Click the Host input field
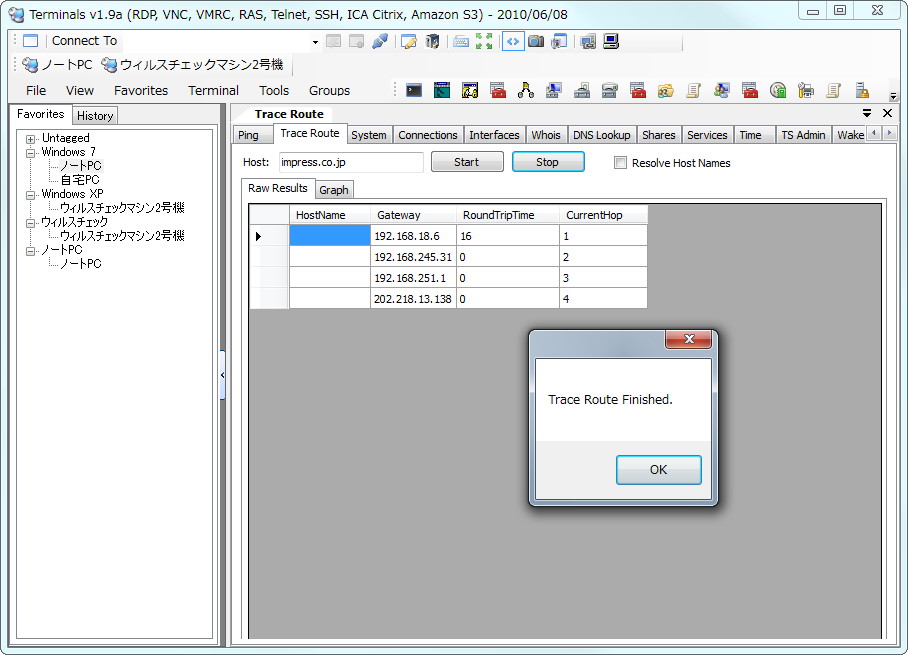The image size is (908, 655). click(x=351, y=162)
